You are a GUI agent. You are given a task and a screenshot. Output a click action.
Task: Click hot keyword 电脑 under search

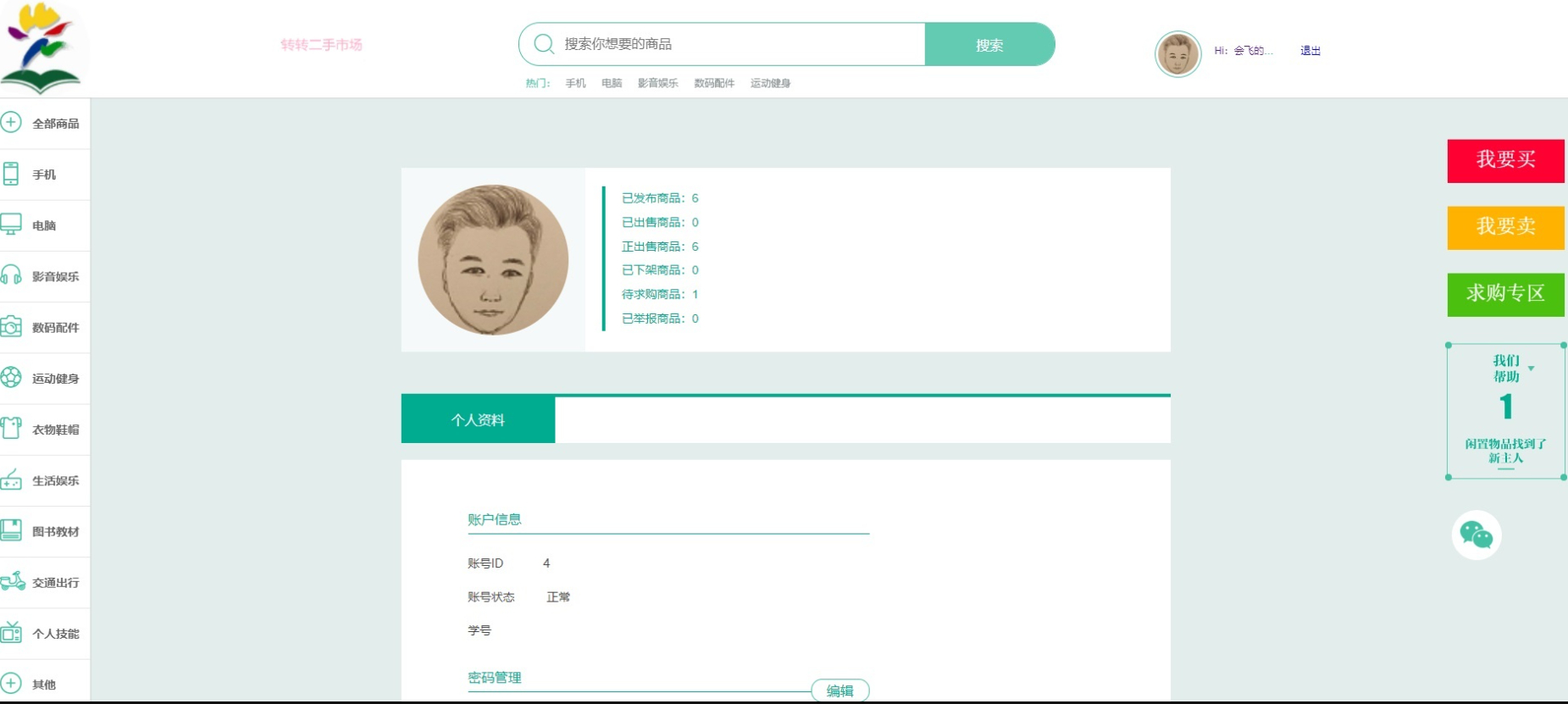(612, 83)
